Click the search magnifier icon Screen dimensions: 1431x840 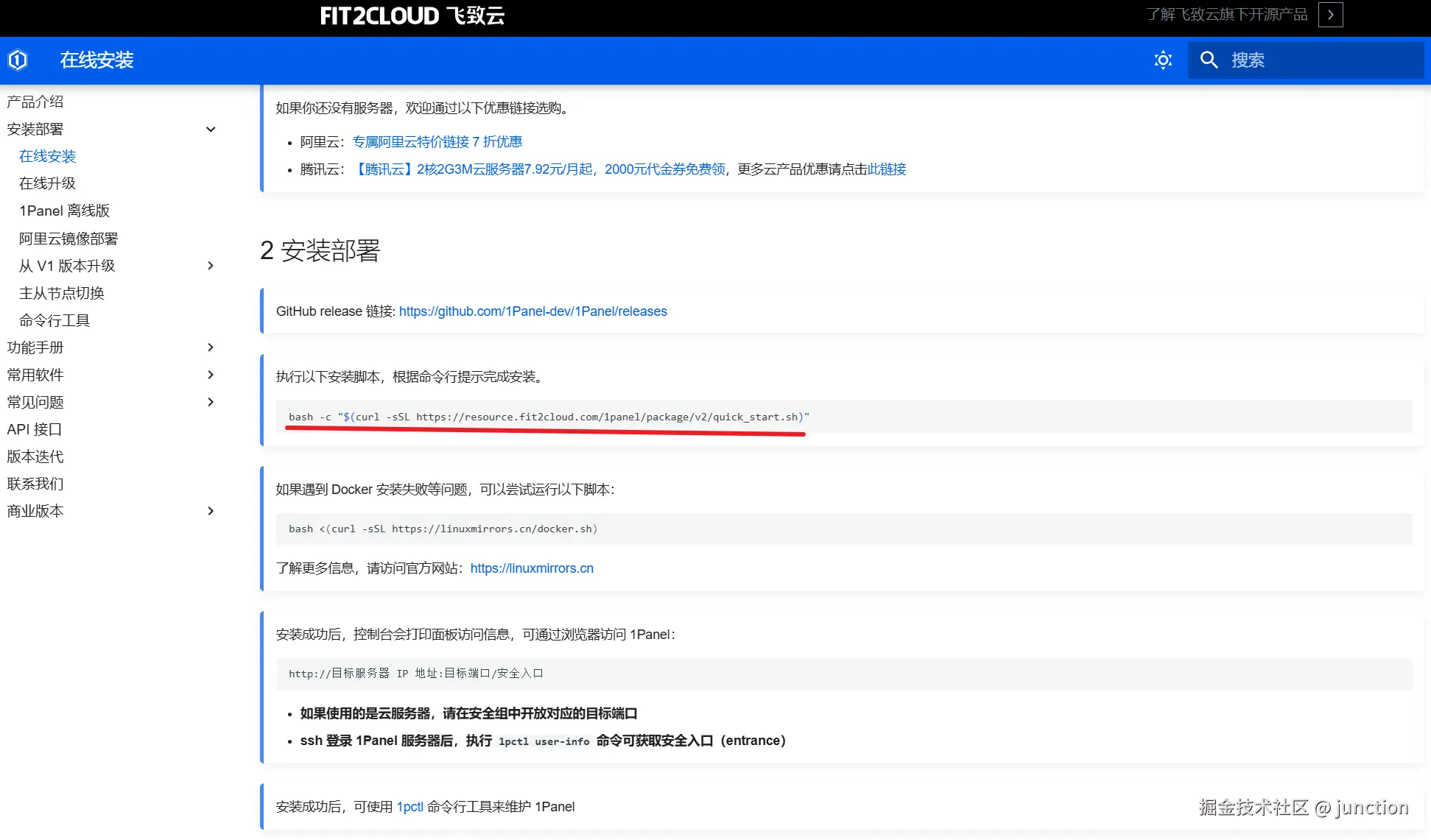(x=1209, y=60)
